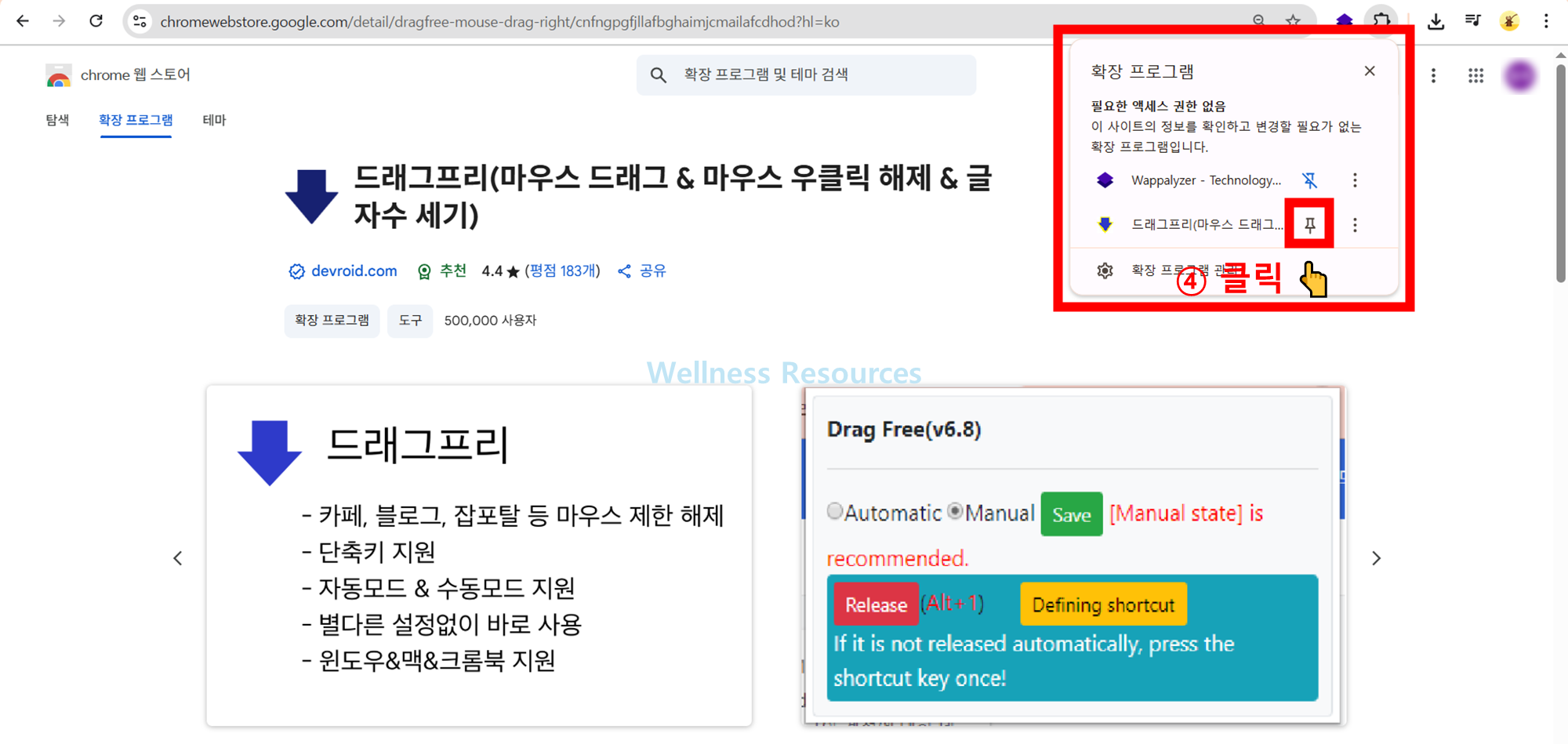1568x744 pixels.
Task: Open the zoom magnifier in address bar
Action: (1258, 20)
